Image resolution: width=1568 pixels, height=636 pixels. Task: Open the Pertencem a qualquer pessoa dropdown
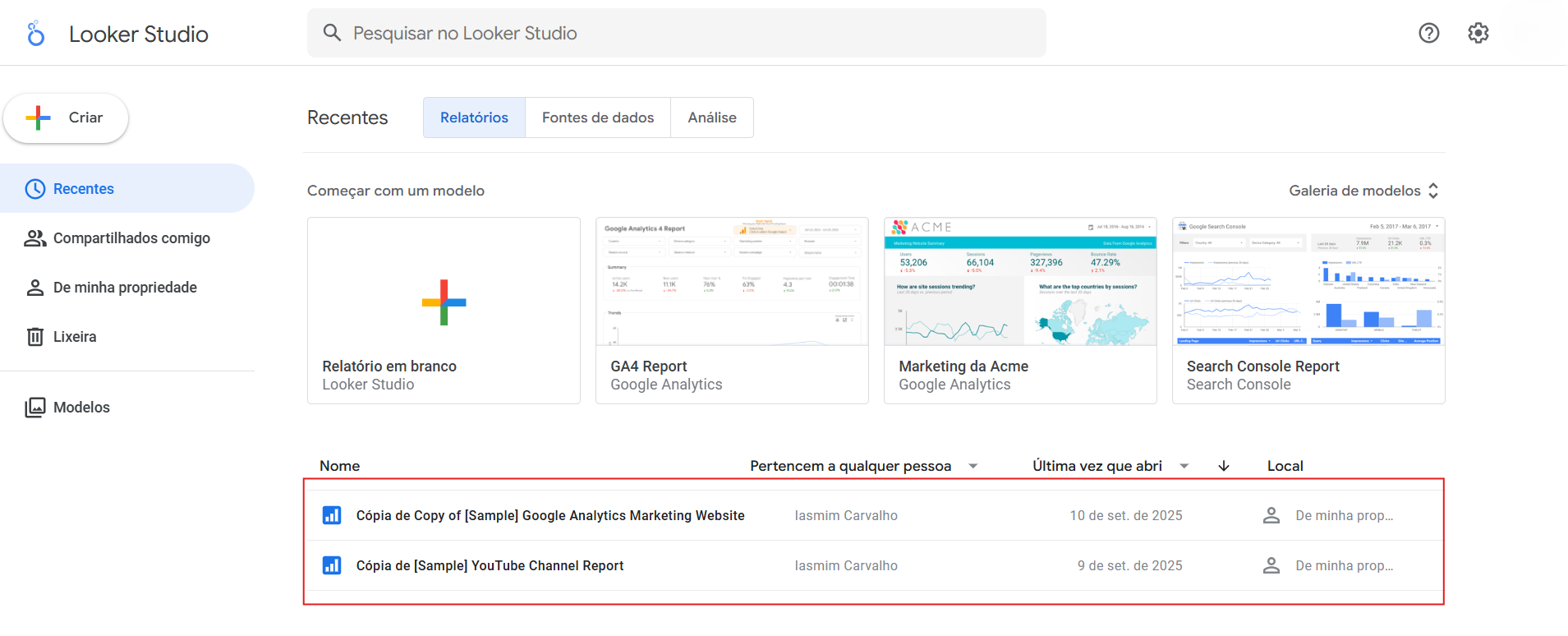(x=863, y=466)
